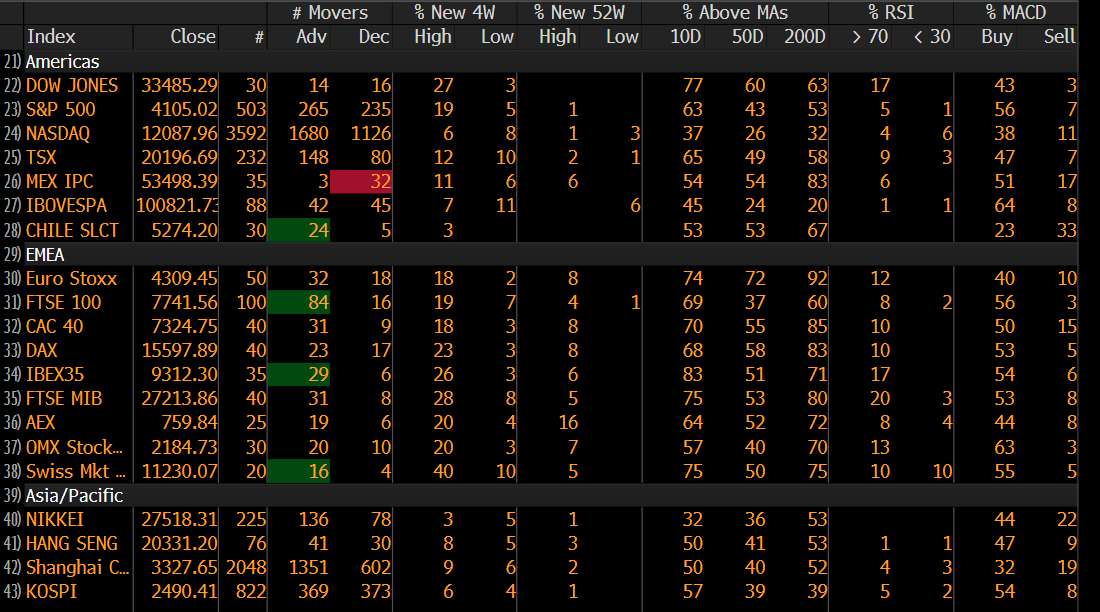This screenshot has height=612, width=1100.
Task: Select the IBEX35 index
Action: pyautogui.click(x=55, y=374)
